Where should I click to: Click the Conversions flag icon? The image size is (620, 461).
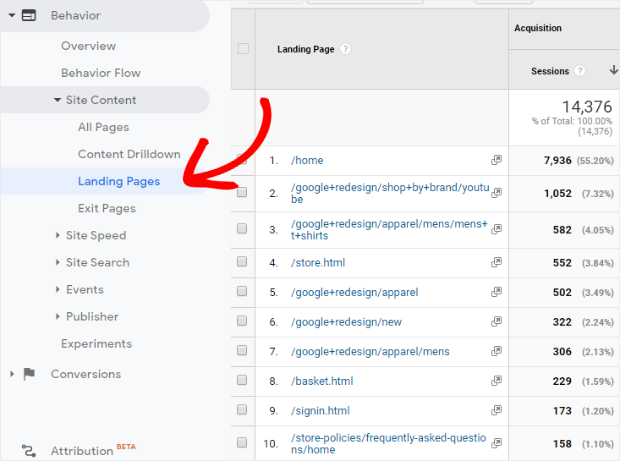[29, 374]
